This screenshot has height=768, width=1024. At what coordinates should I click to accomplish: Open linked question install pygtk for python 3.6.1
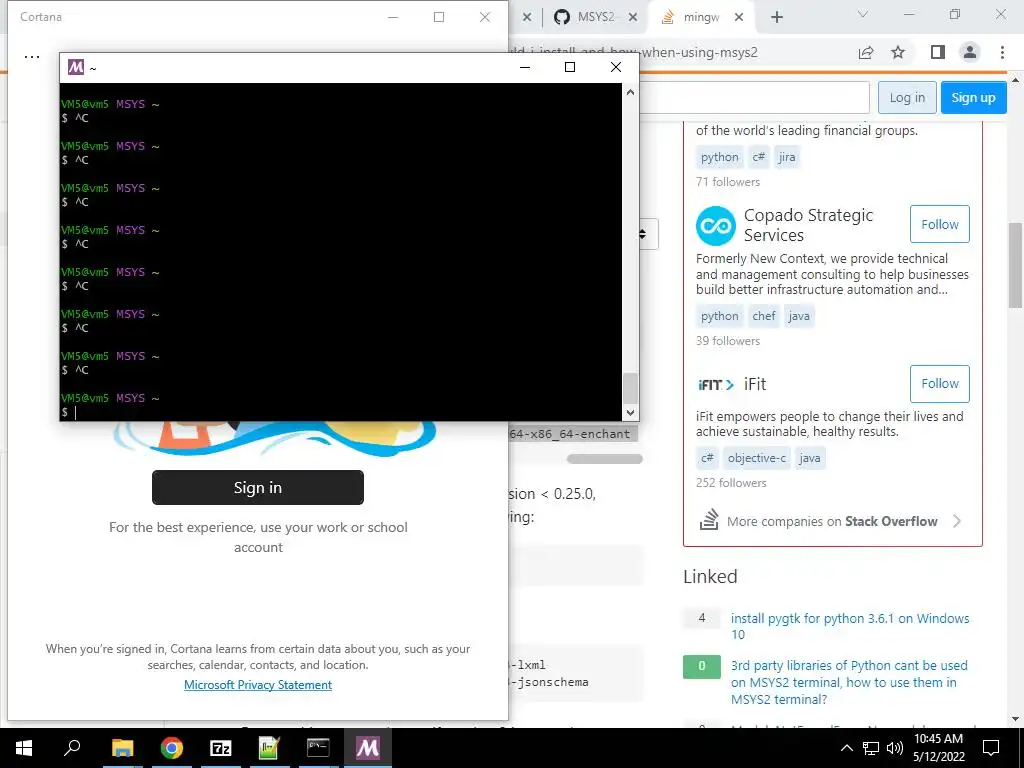coord(850,626)
